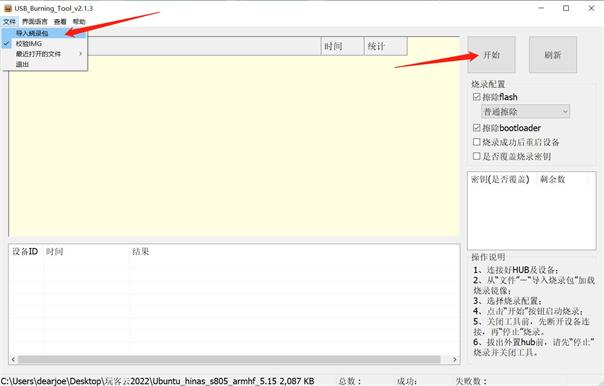The image size is (604, 386).
Task: Click the right arrow of horizontal scrollbar
Action: pyautogui.click(x=455, y=359)
